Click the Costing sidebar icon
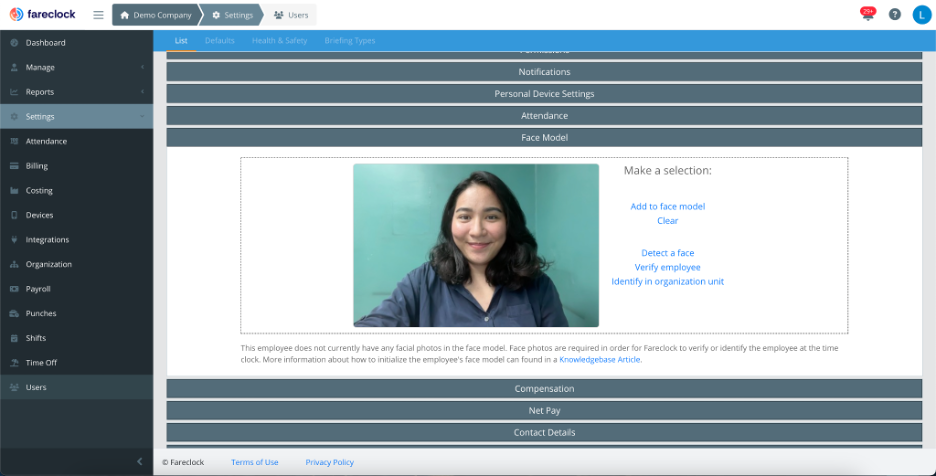 tap(14, 191)
